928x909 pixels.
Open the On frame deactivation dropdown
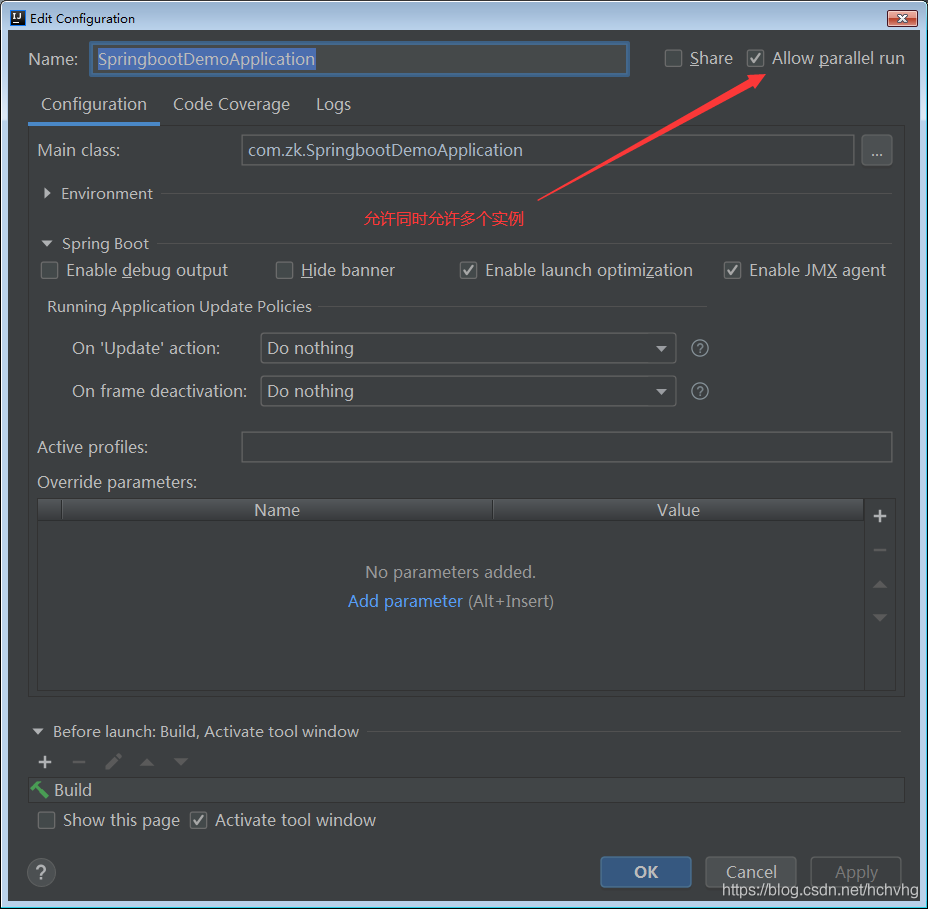pyautogui.click(x=467, y=391)
